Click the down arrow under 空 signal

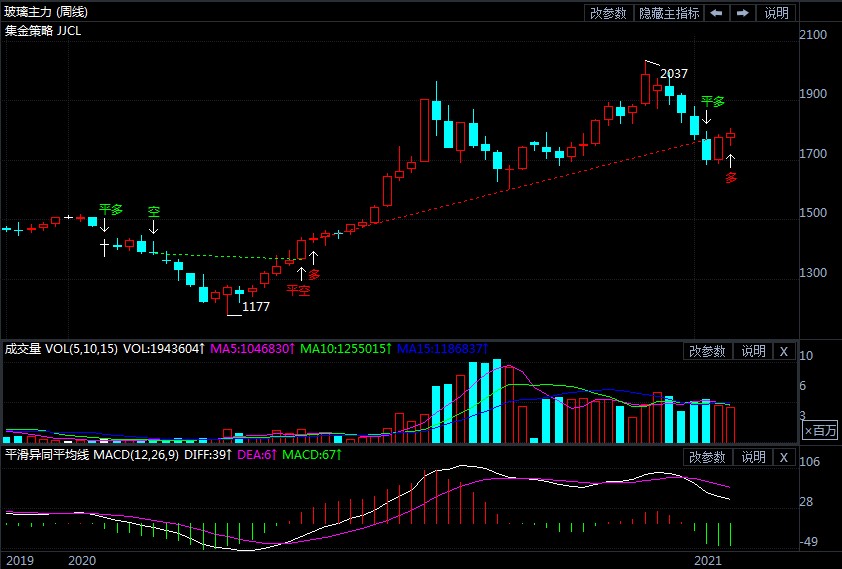point(153,227)
